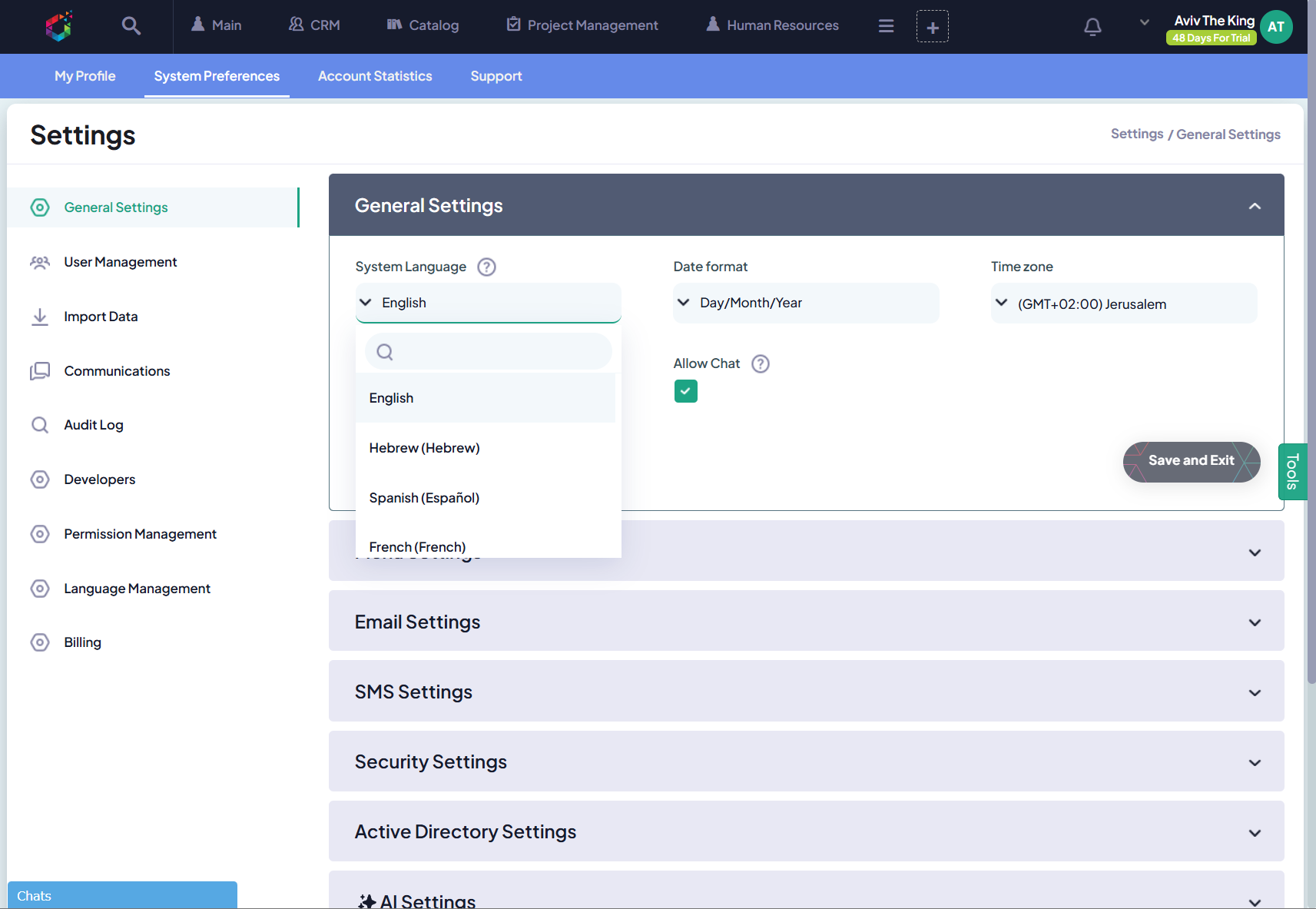Image resolution: width=1316 pixels, height=909 pixels.
Task: Collapse the General Settings panel
Action: click(1254, 206)
